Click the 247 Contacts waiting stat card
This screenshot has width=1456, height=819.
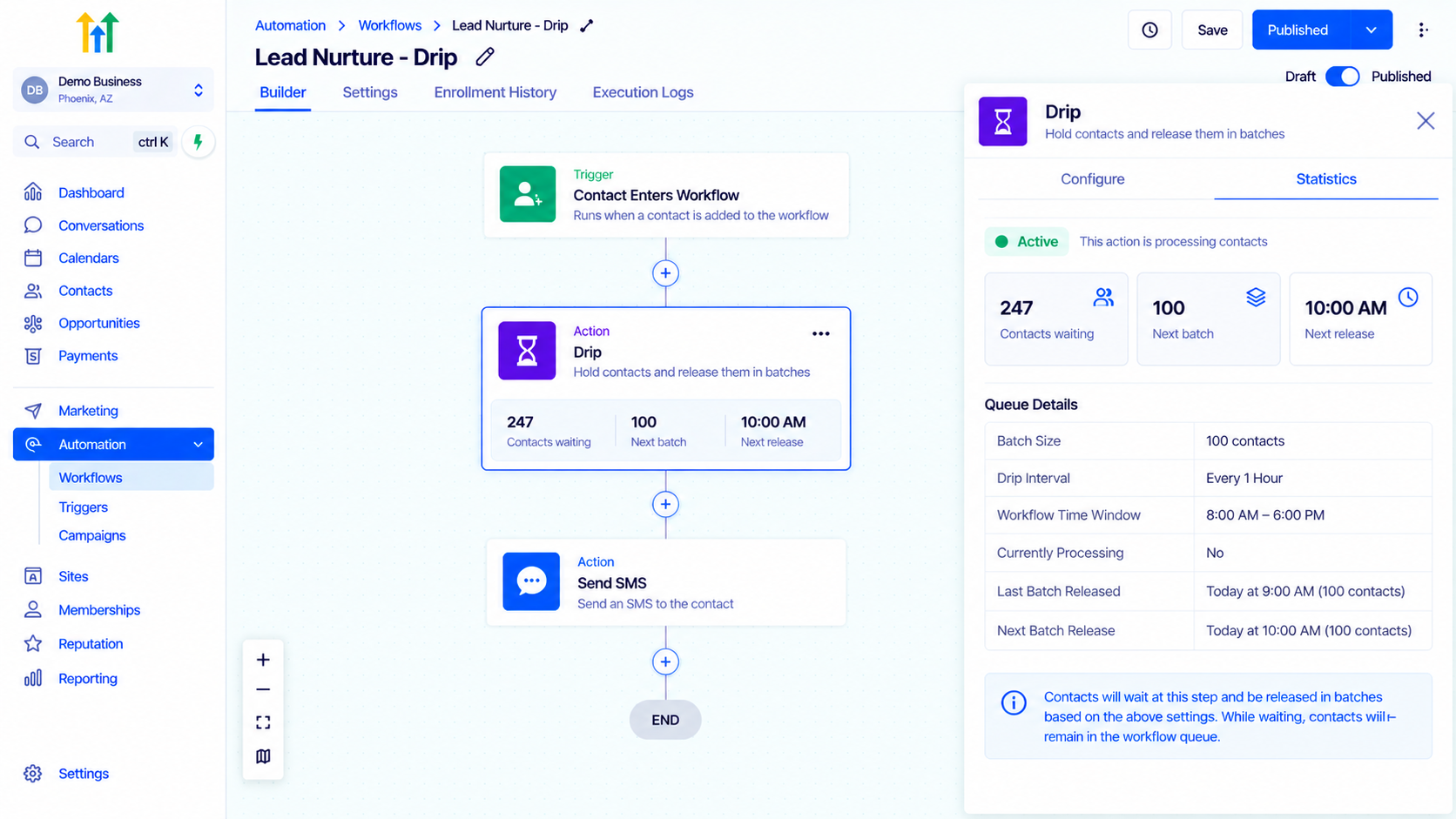pos(1055,319)
